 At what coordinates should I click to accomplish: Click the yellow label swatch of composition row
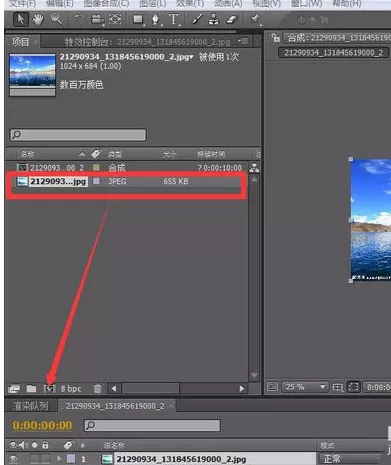click(96, 167)
